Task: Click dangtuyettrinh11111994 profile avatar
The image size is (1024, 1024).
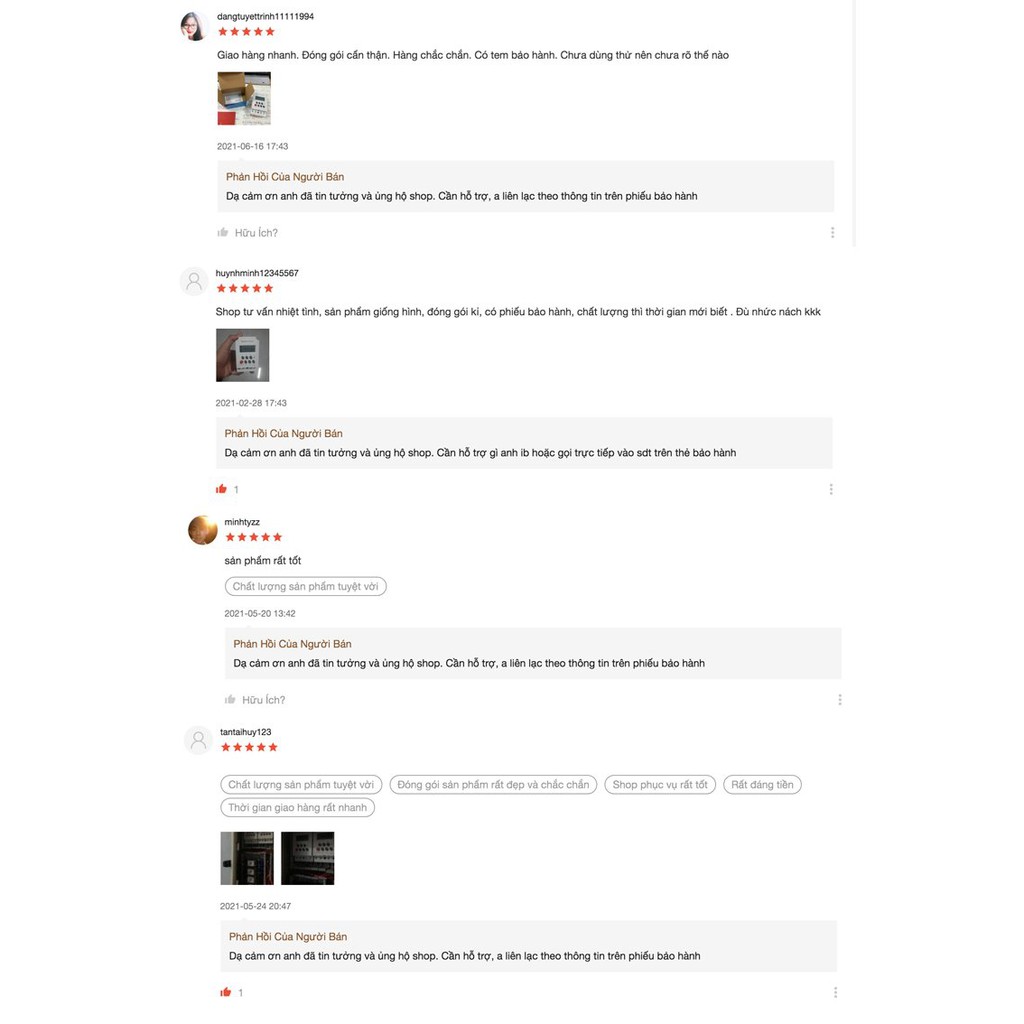Action: click(194, 26)
